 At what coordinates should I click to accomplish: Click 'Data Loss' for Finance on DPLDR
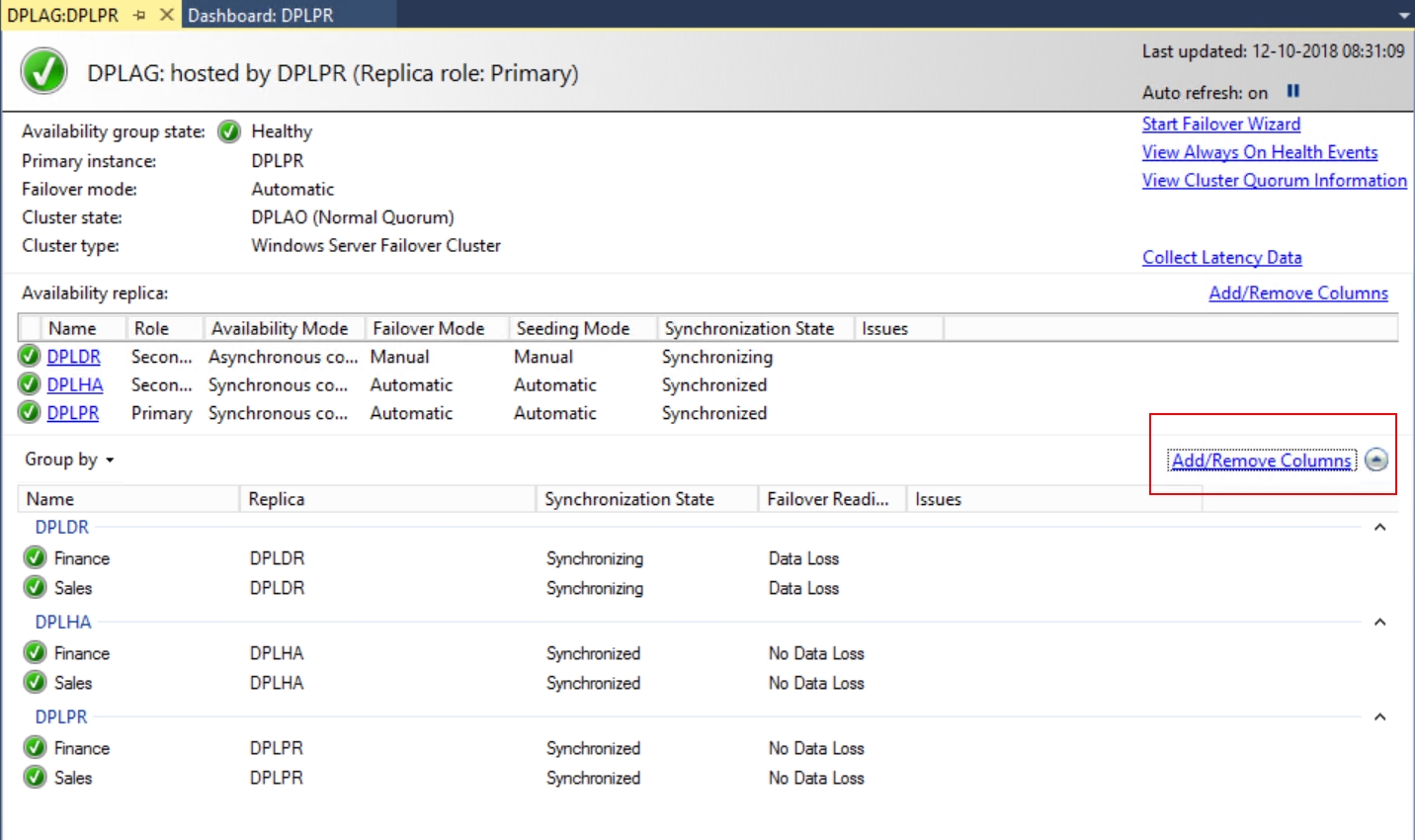click(x=803, y=558)
